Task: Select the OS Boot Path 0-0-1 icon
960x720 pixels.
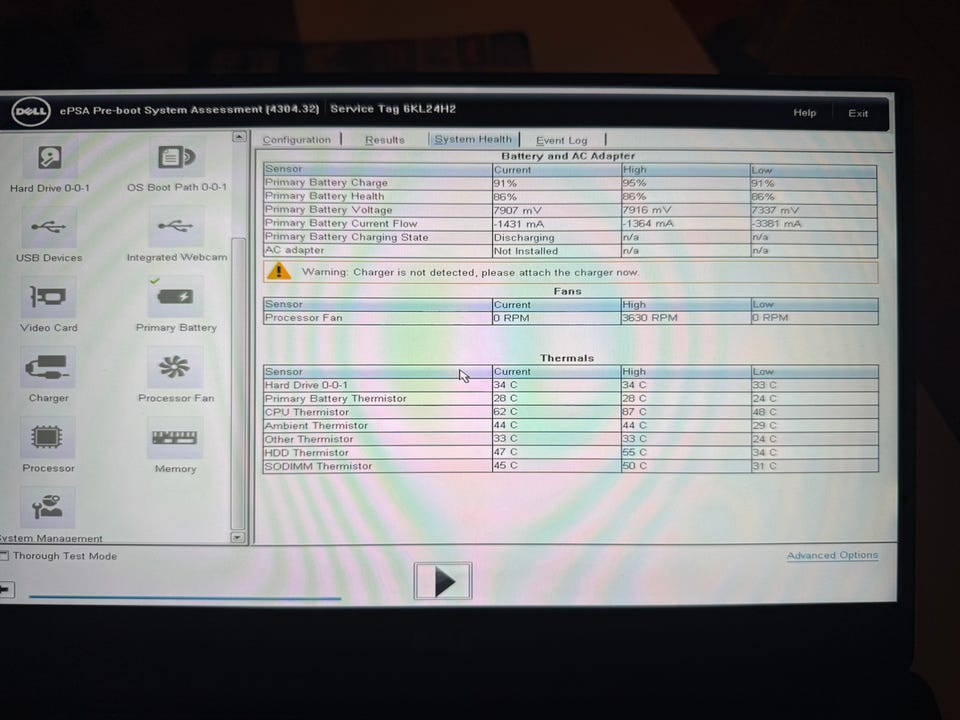Action: [176, 157]
